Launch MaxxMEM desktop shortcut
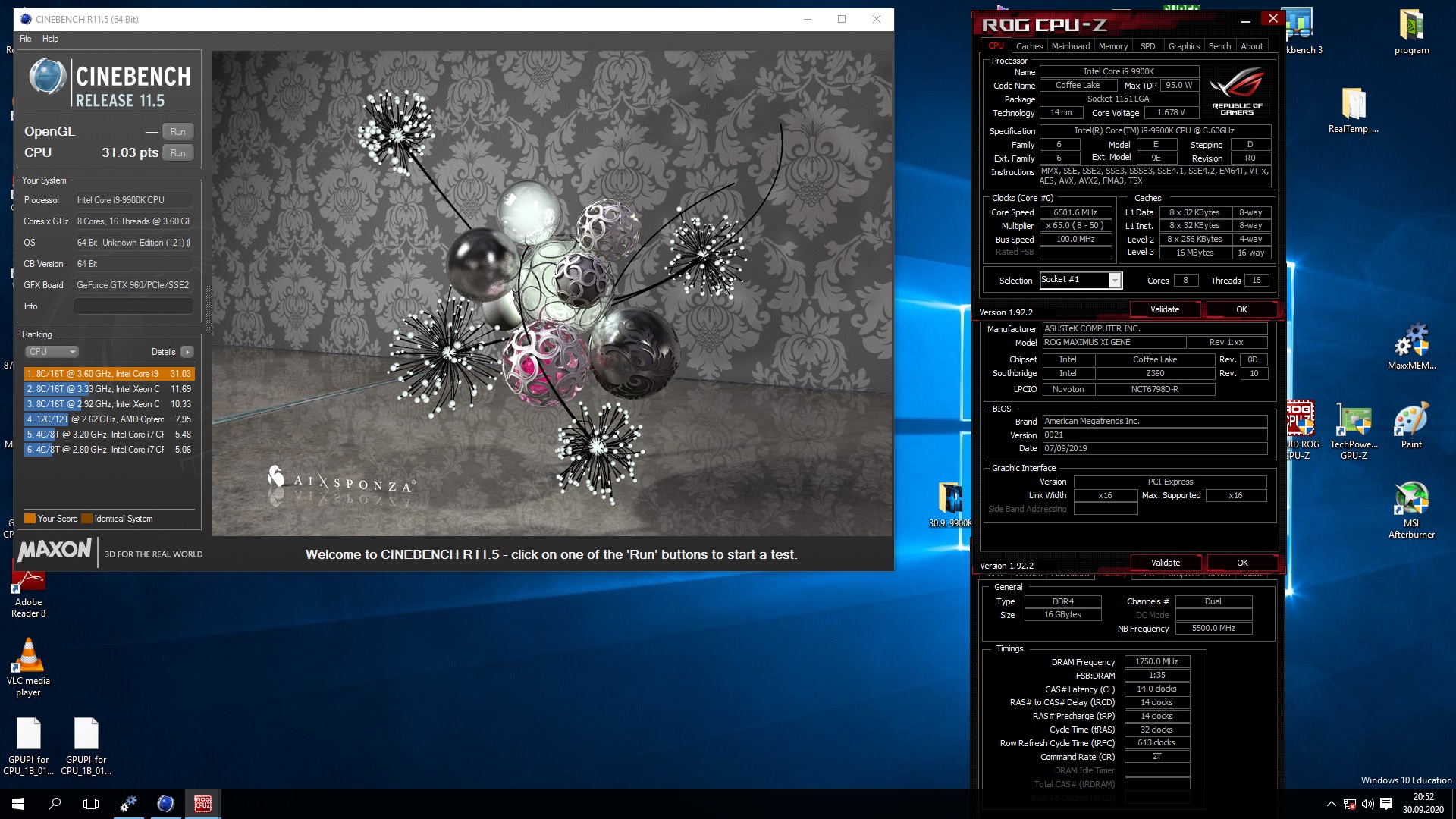The width and height of the screenshot is (1456, 819). point(1411,347)
